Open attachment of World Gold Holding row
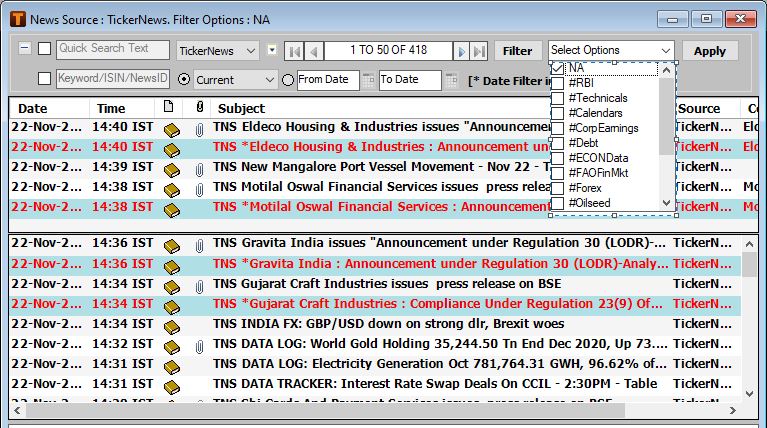The height and width of the screenshot is (428, 767). coord(200,347)
